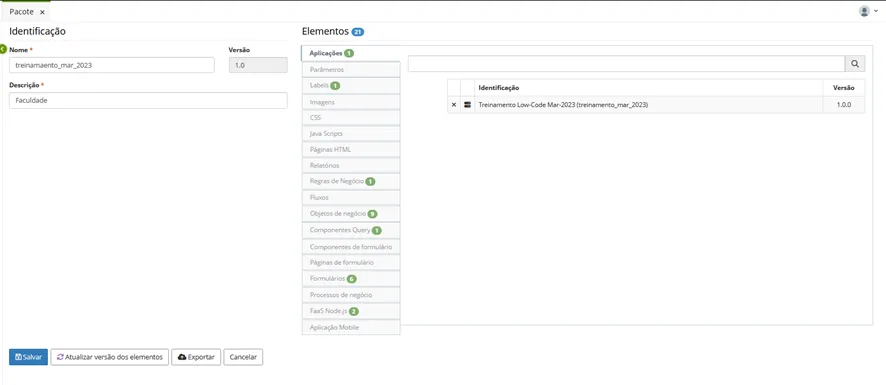Collapse the side panel green arrow
Viewport: 886px width, 385px height.
click(x=3, y=50)
